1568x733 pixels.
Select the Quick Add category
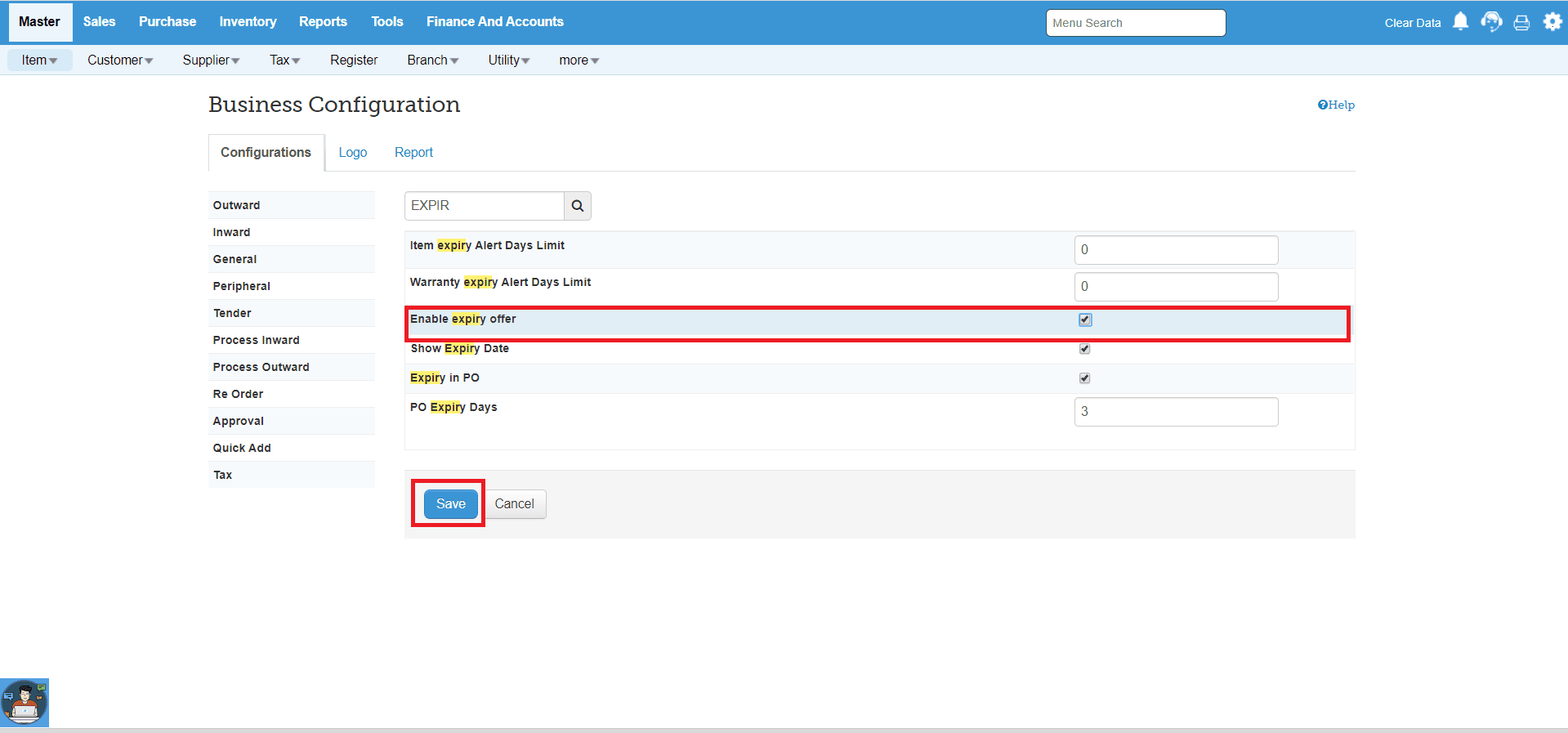point(292,448)
